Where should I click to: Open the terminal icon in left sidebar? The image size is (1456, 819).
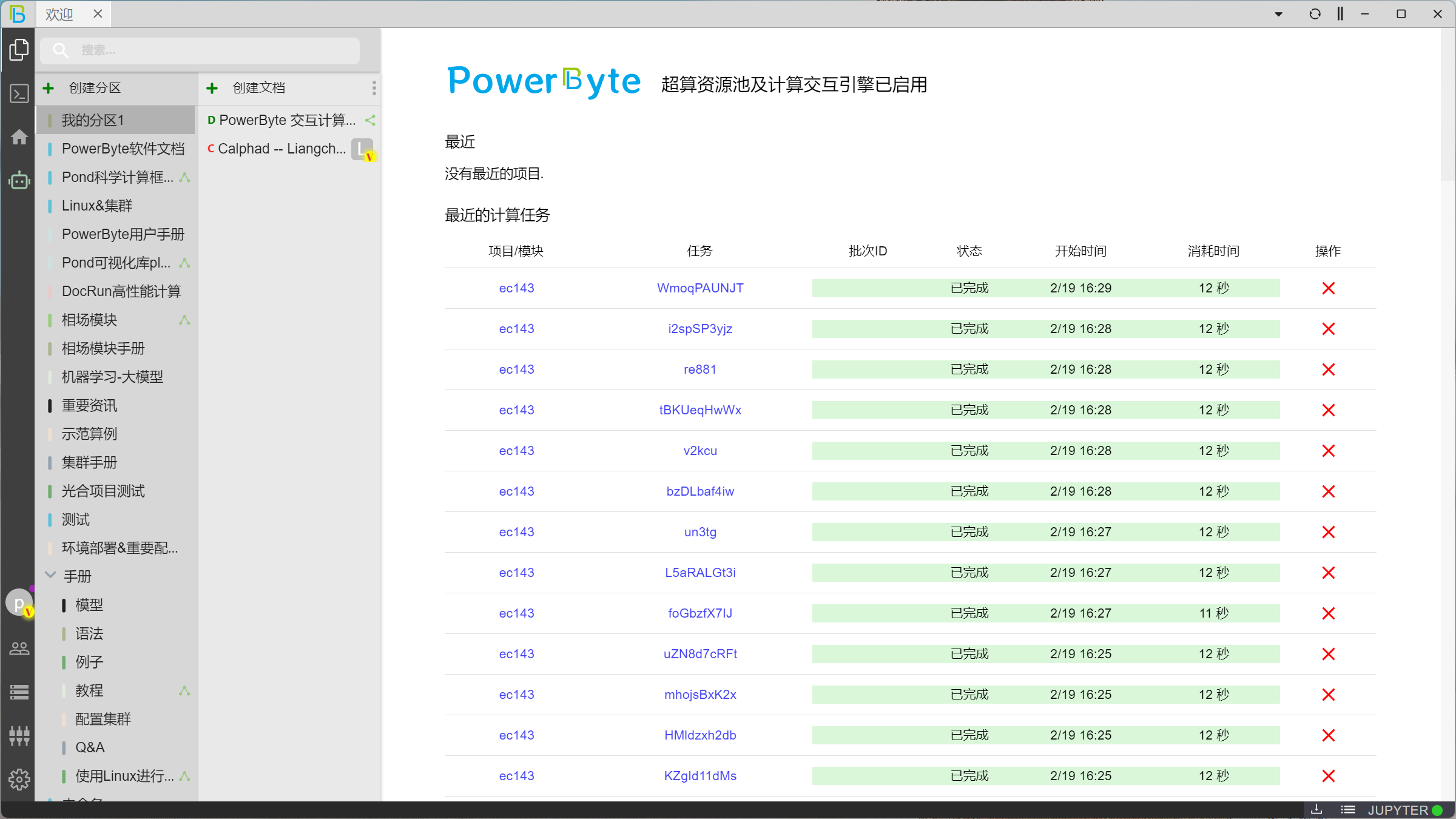pos(19,93)
